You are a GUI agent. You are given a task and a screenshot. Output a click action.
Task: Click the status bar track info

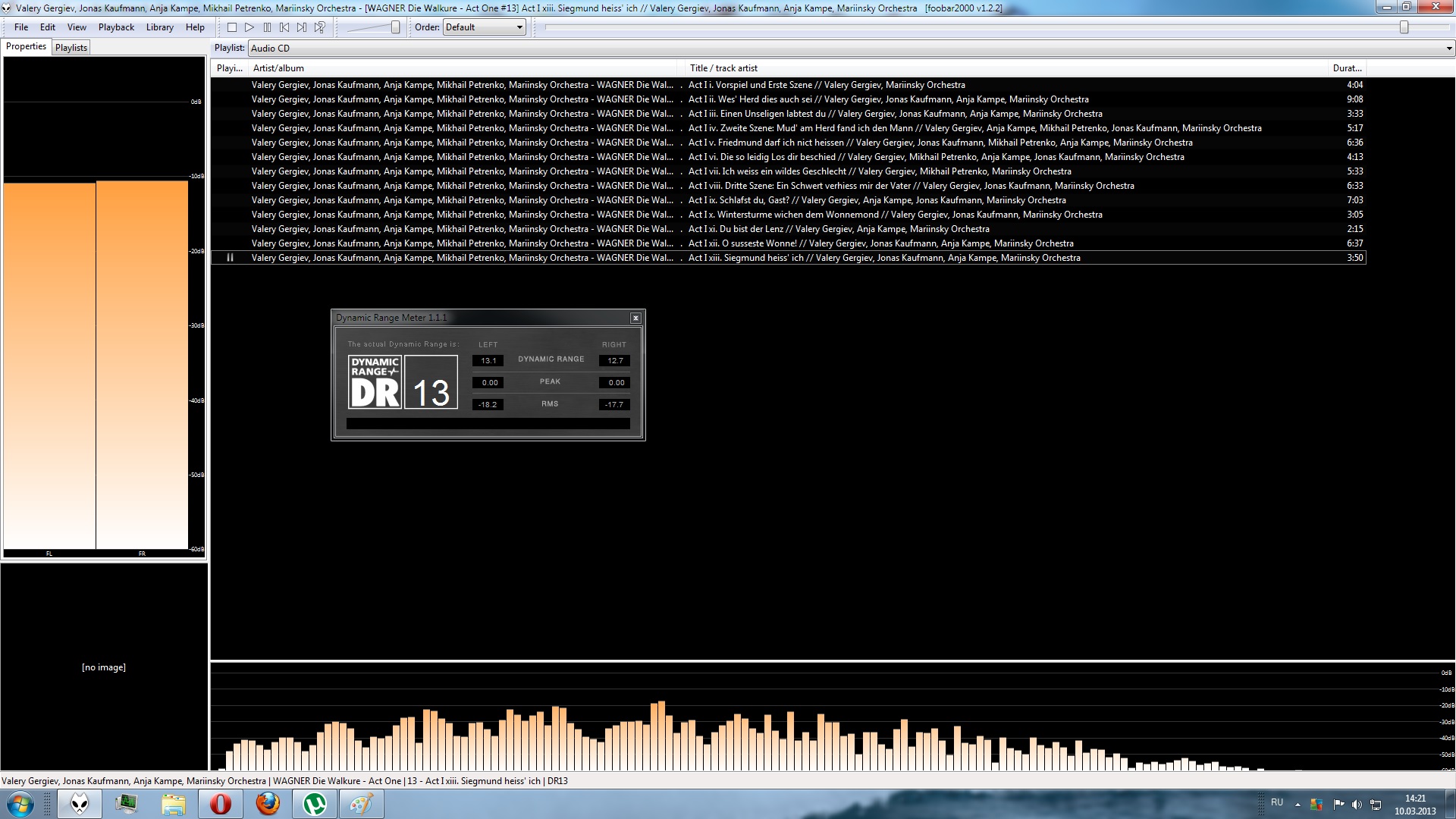pyautogui.click(x=284, y=781)
